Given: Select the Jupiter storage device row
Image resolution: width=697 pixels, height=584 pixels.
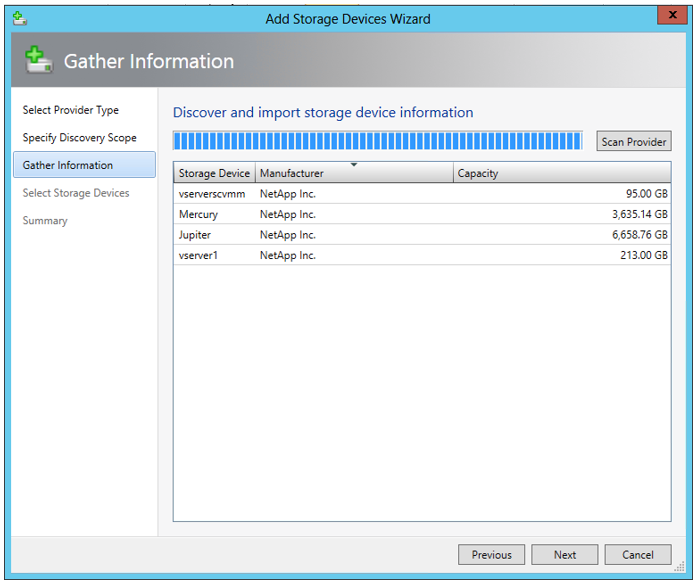Looking at the screenshot, I should click(196, 235).
